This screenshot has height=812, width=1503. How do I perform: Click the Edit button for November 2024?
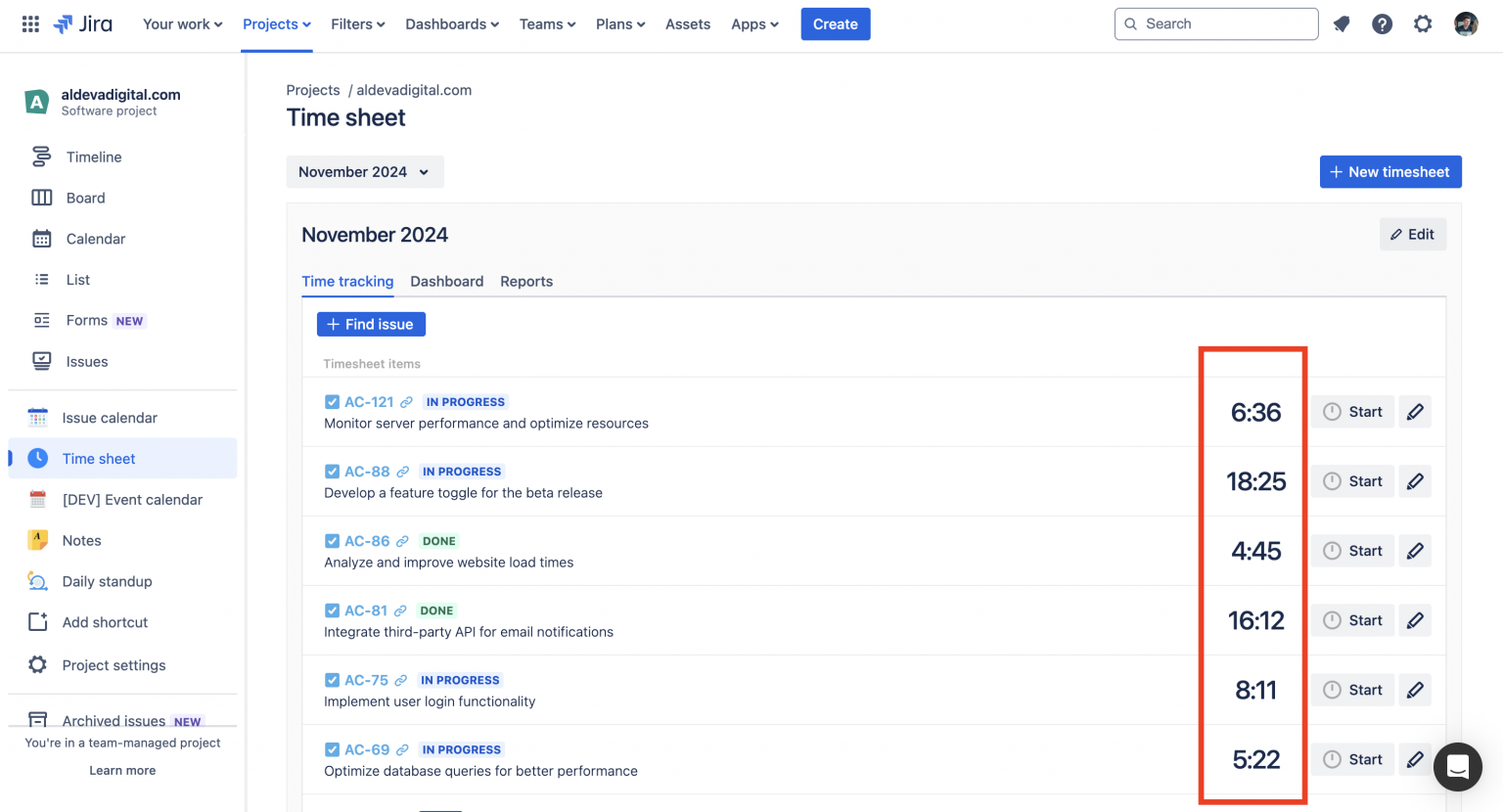[1413, 235]
